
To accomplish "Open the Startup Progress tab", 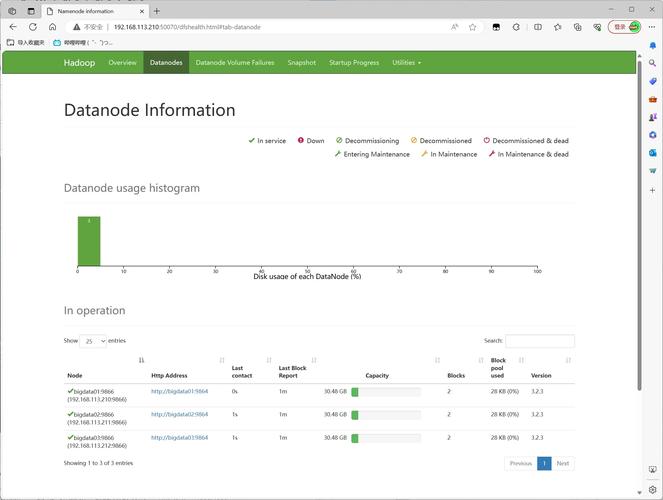I will coord(354,63).
